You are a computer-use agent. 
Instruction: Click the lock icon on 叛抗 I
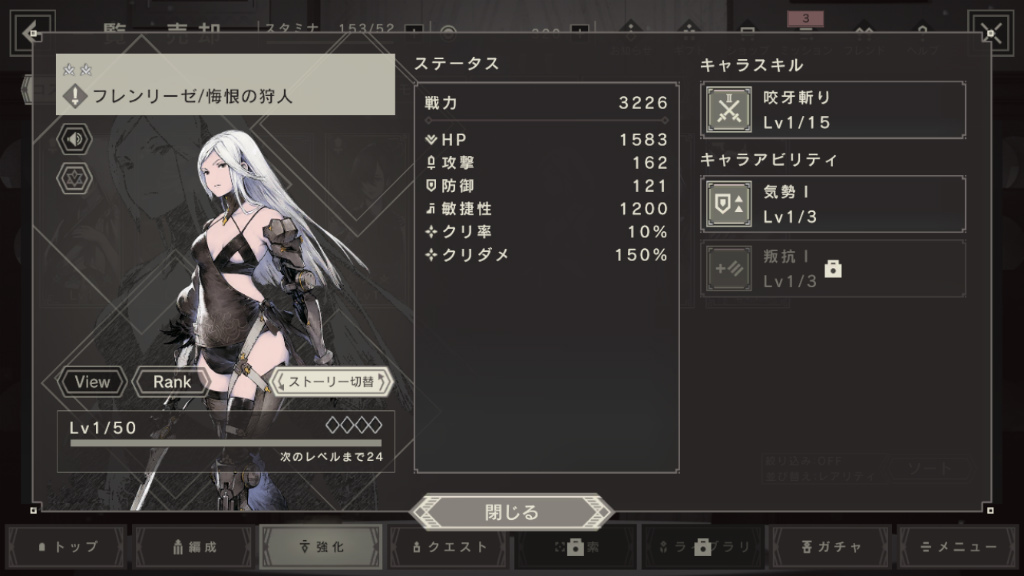pos(833,268)
